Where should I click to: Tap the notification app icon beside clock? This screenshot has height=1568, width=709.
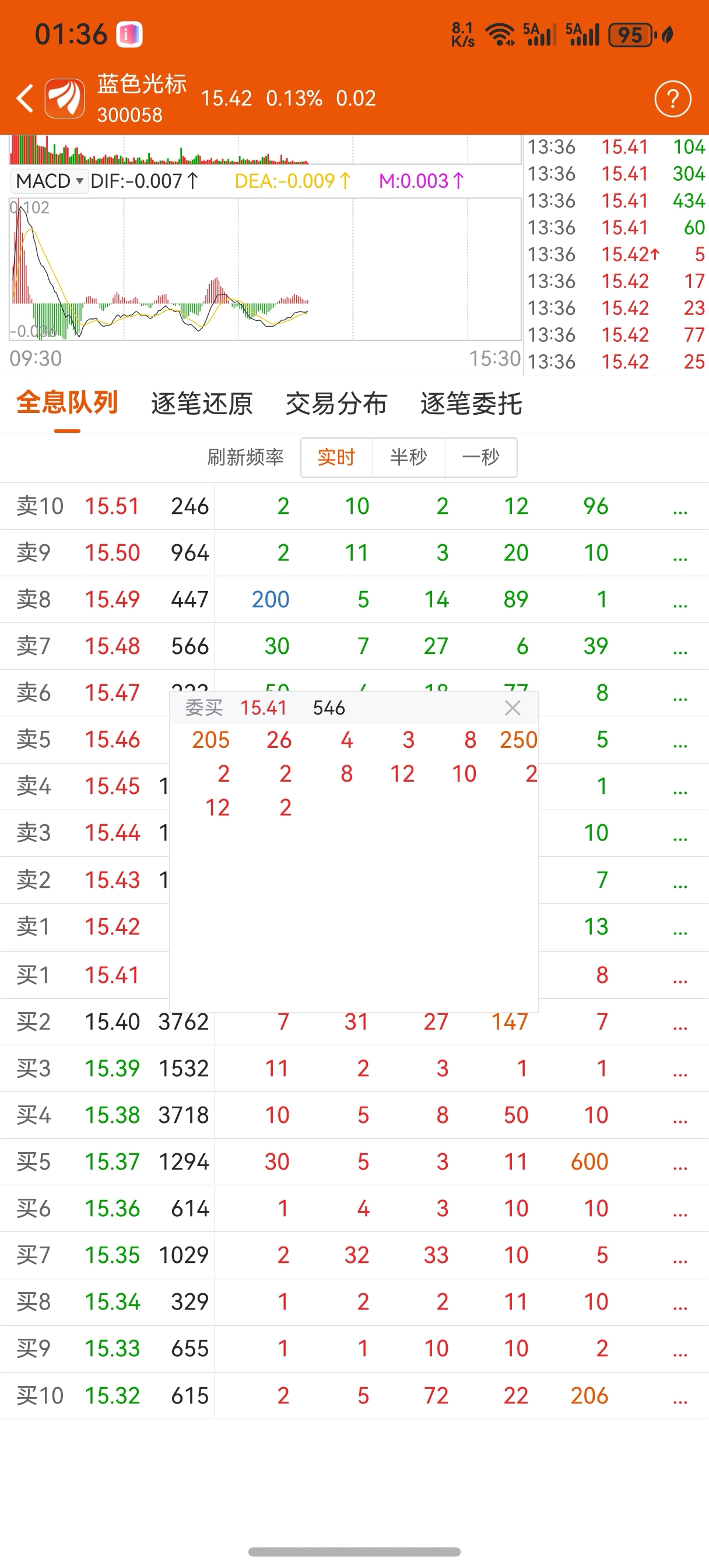[129, 34]
